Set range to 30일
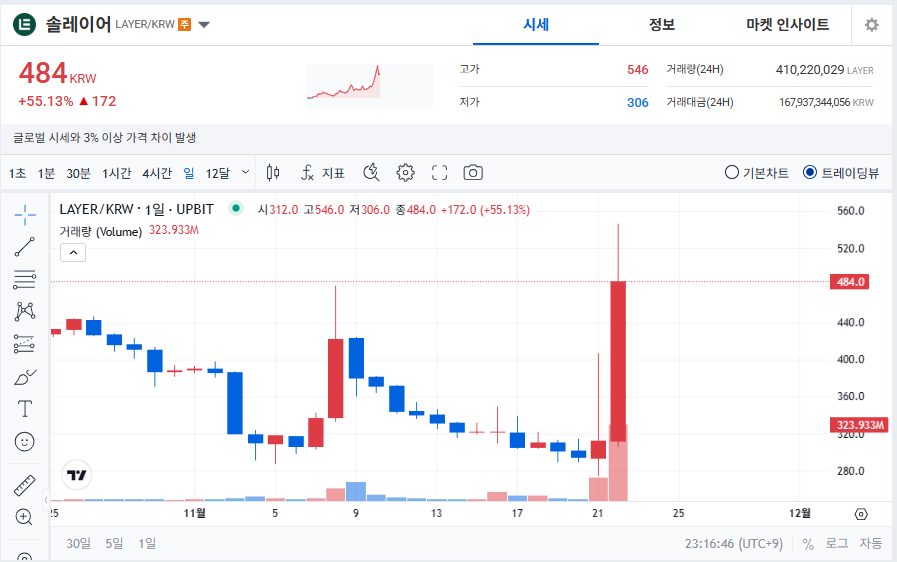Screen dimensions: 897x562 click(x=78, y=544)
